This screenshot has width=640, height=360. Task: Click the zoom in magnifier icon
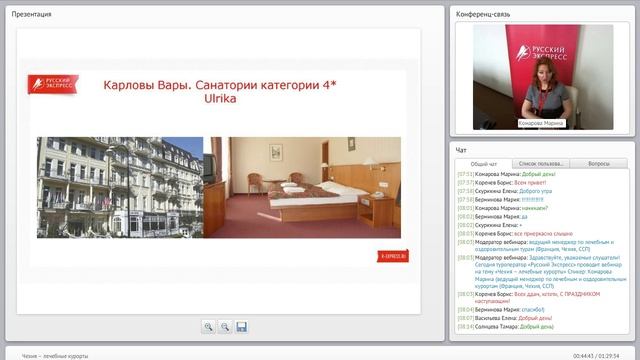coord(208,327)
